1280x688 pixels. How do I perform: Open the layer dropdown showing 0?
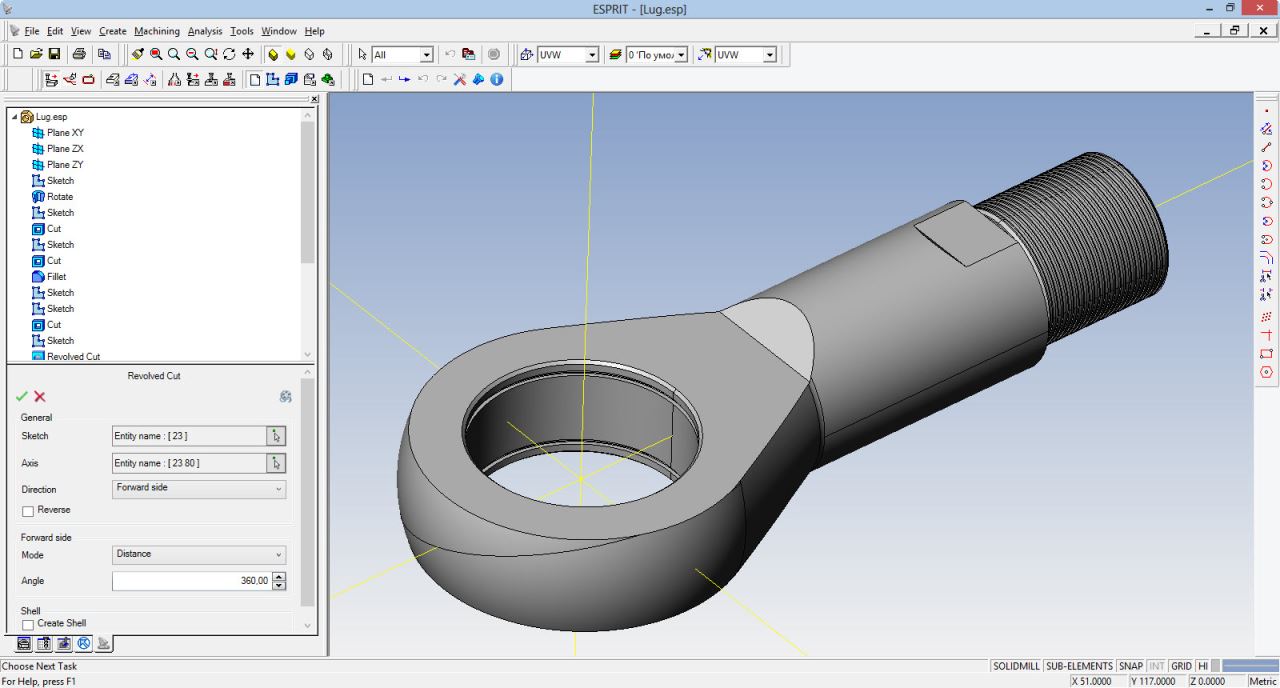[x=681, y=55]
